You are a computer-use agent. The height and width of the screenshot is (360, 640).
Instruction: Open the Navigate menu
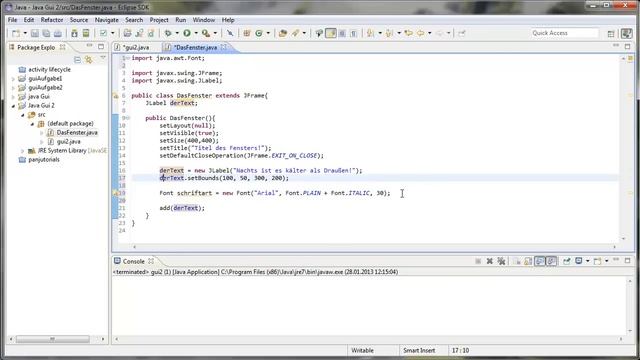click(107, 20)
